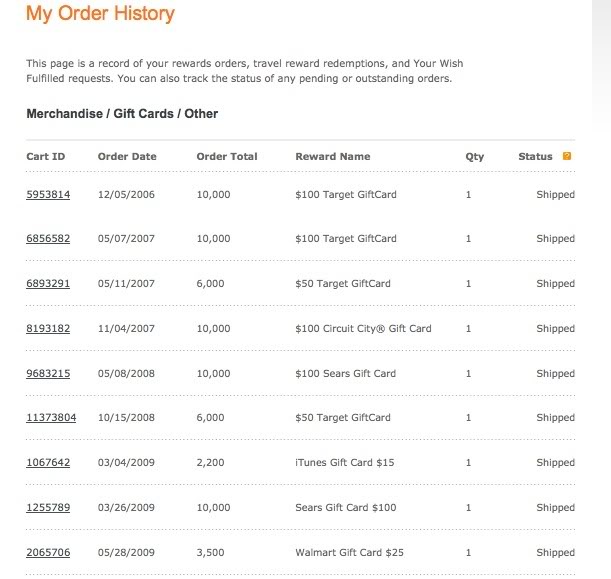Click Merchandise / Gift Cards / Other heading
This screenshot has width=611, height=579.
pos(122,114)
